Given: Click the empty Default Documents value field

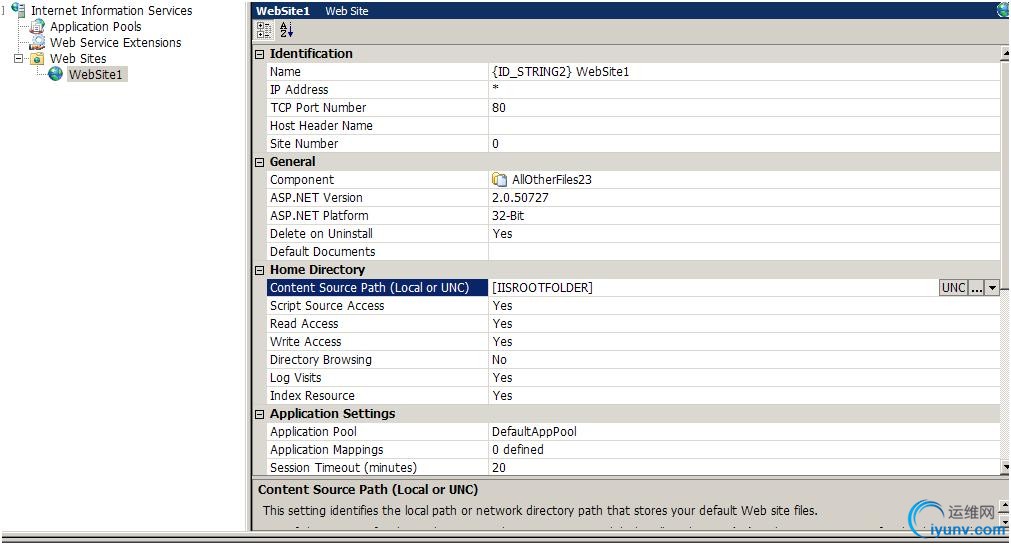Looking at the screenshot, I should coord(744,252).
